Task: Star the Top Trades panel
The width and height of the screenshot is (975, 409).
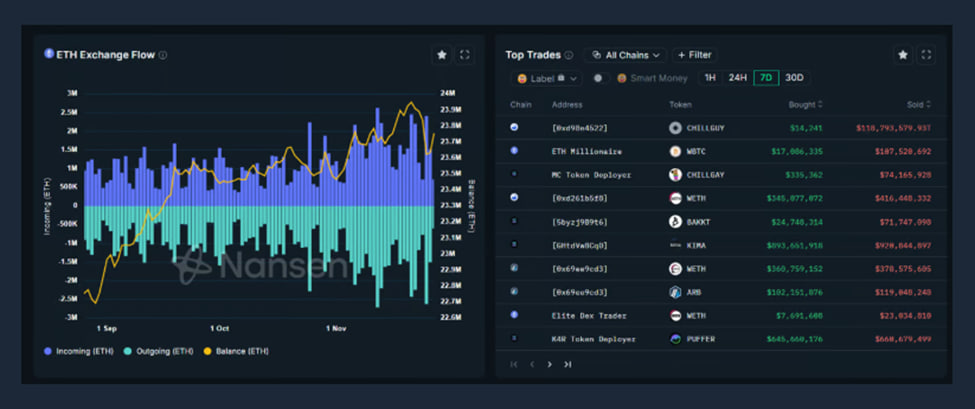Action: click(903, 55)
